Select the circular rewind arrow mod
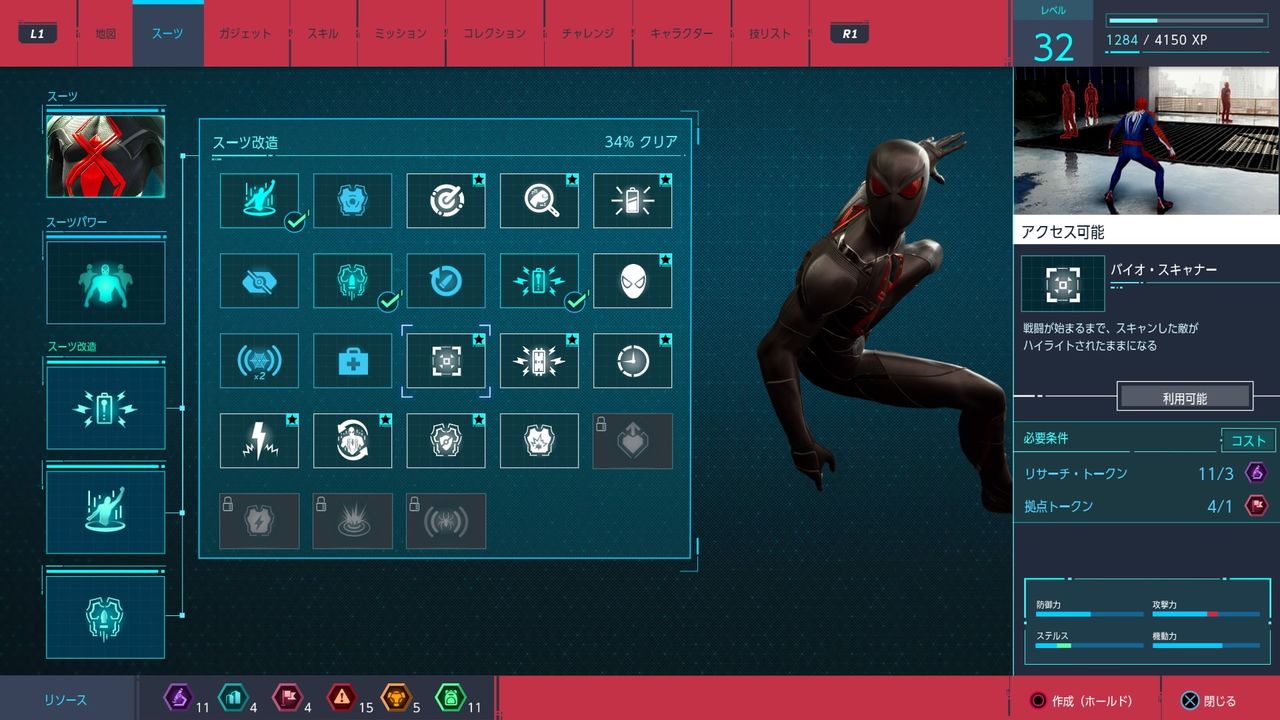The height and width of the screenshot is (720, 1280). coord(446,281)
